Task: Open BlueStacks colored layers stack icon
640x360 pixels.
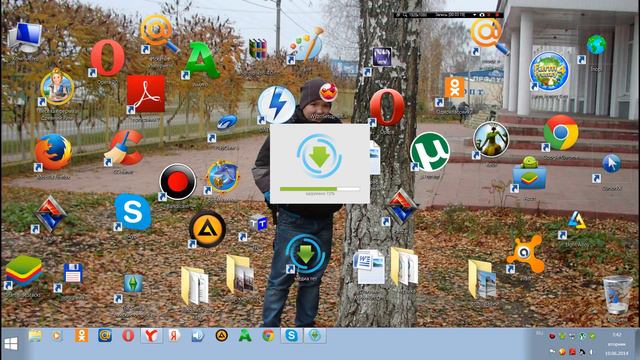Action: point(23,271)
